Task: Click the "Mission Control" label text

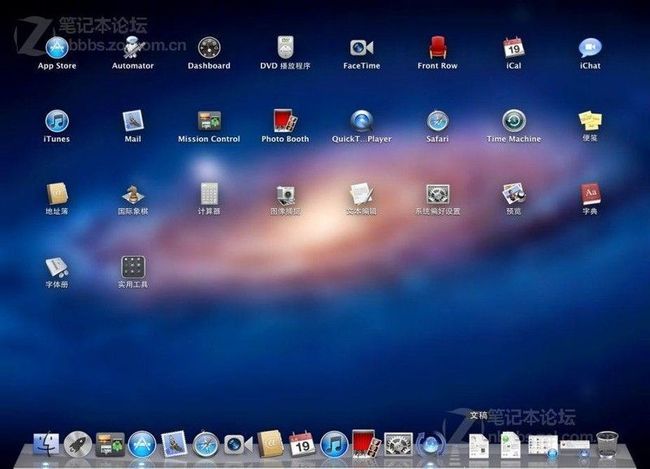Action: pyautogui.click(x=209, y=139)
